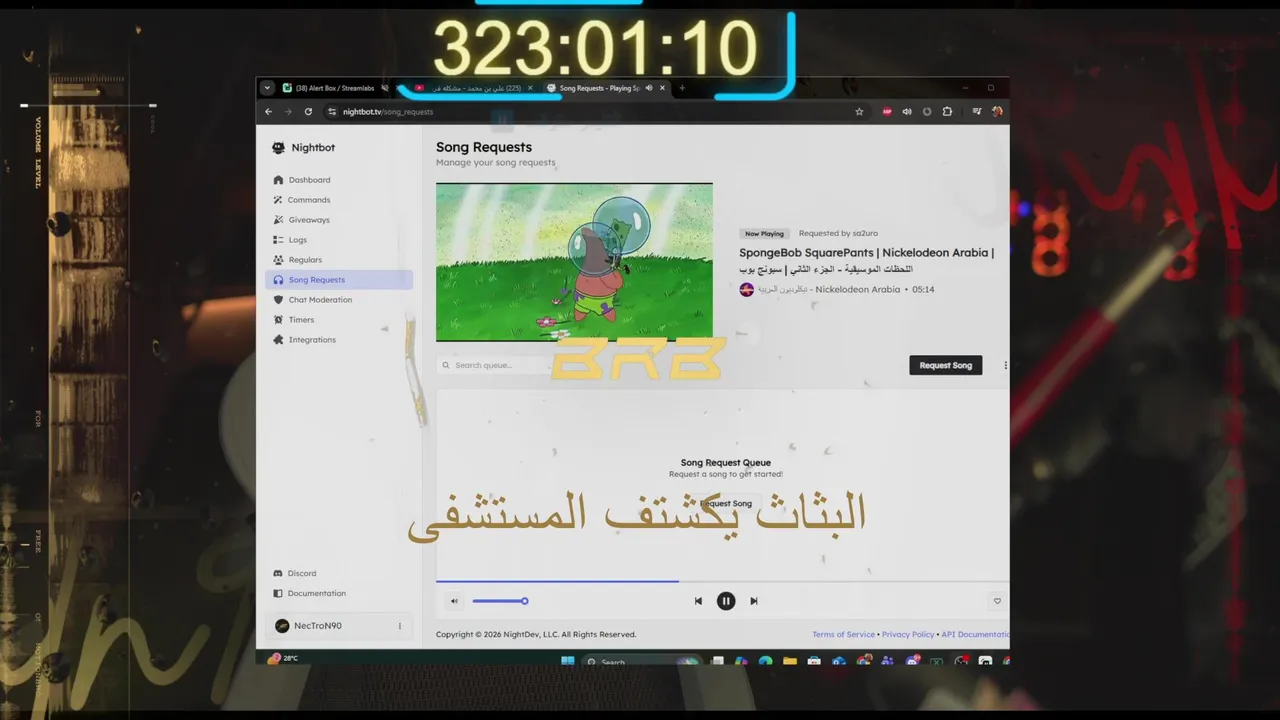Viewport: 1280px width, 720px height.
Task: Click the site info icon in address bar
Action: pyautogui.click(x=332, y=112)
